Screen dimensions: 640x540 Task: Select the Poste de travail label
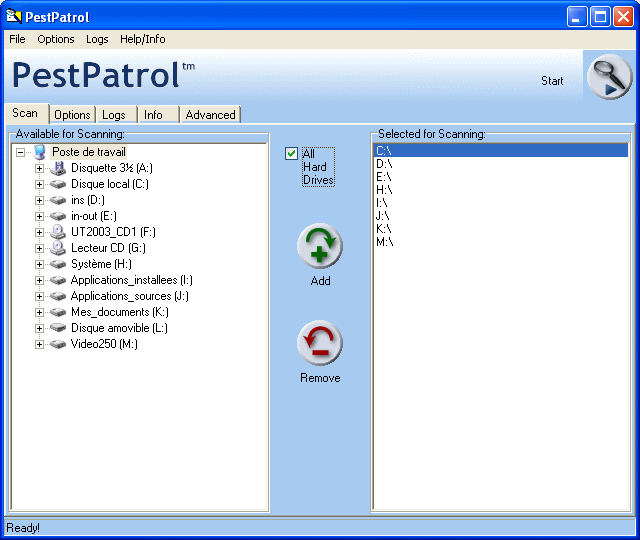tap(89, 152)
